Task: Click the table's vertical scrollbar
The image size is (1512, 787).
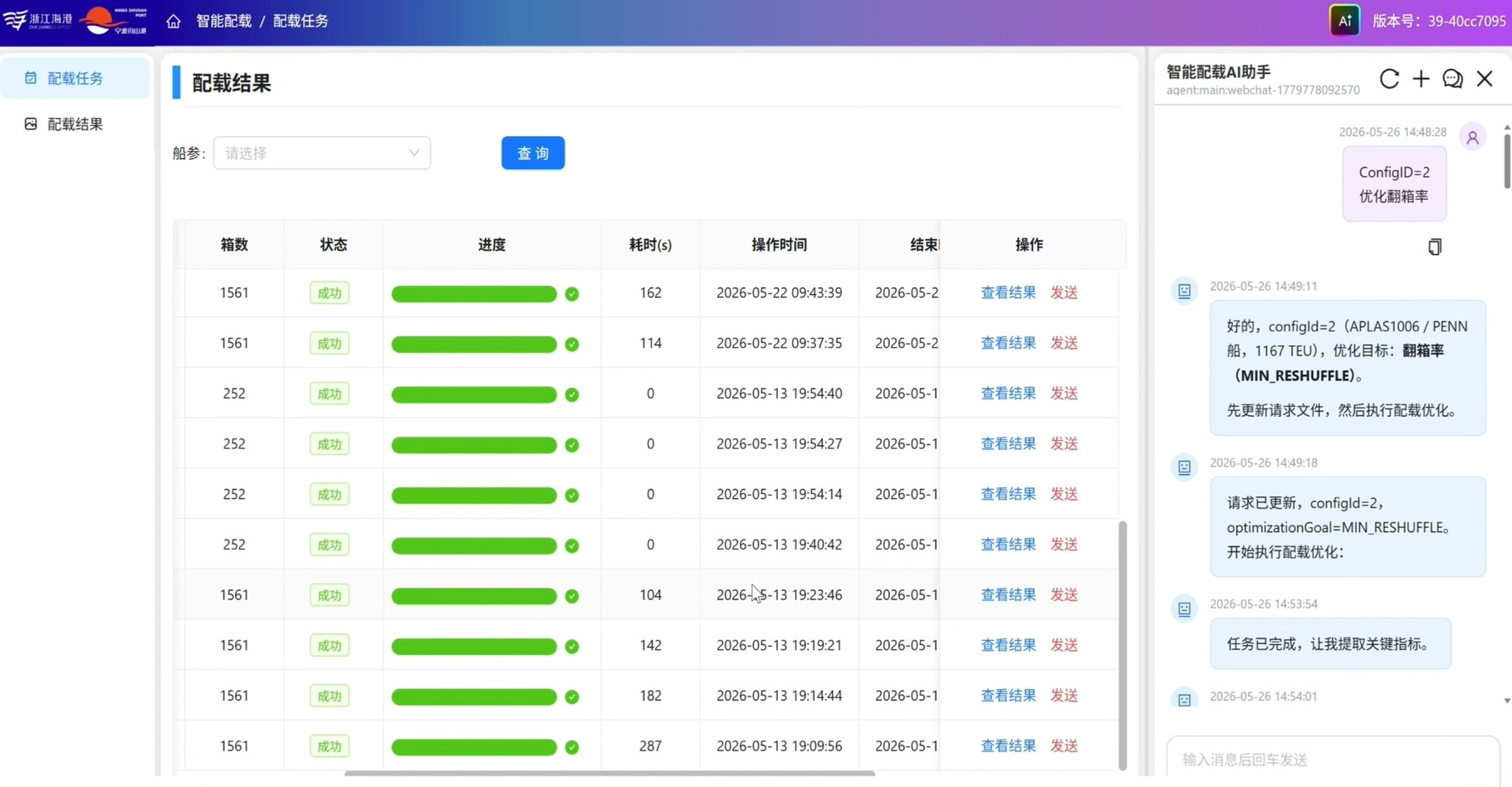Action: (x=1123, y=645)
